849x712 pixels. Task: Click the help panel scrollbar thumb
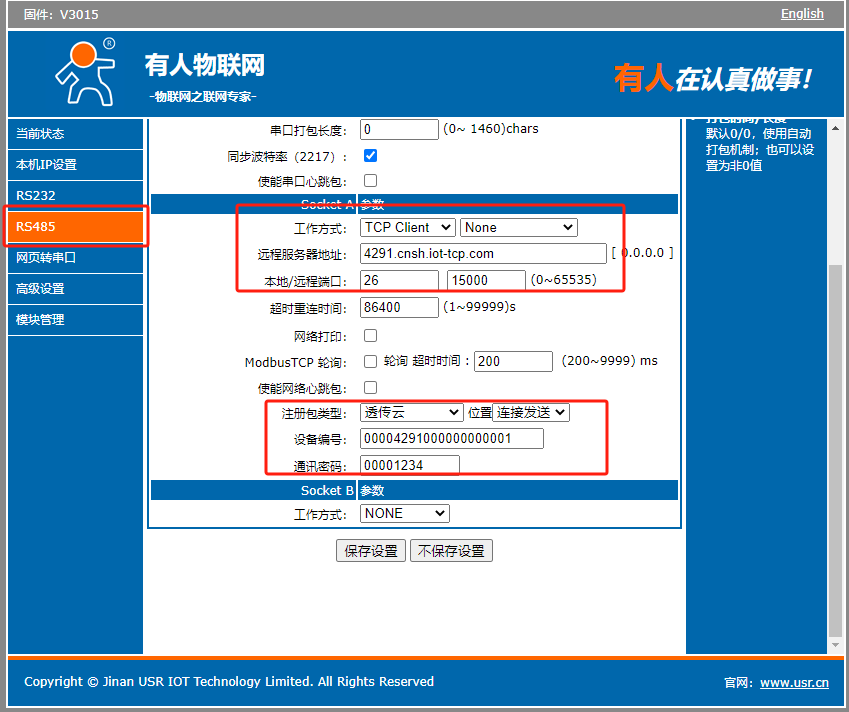click(835, 449)
